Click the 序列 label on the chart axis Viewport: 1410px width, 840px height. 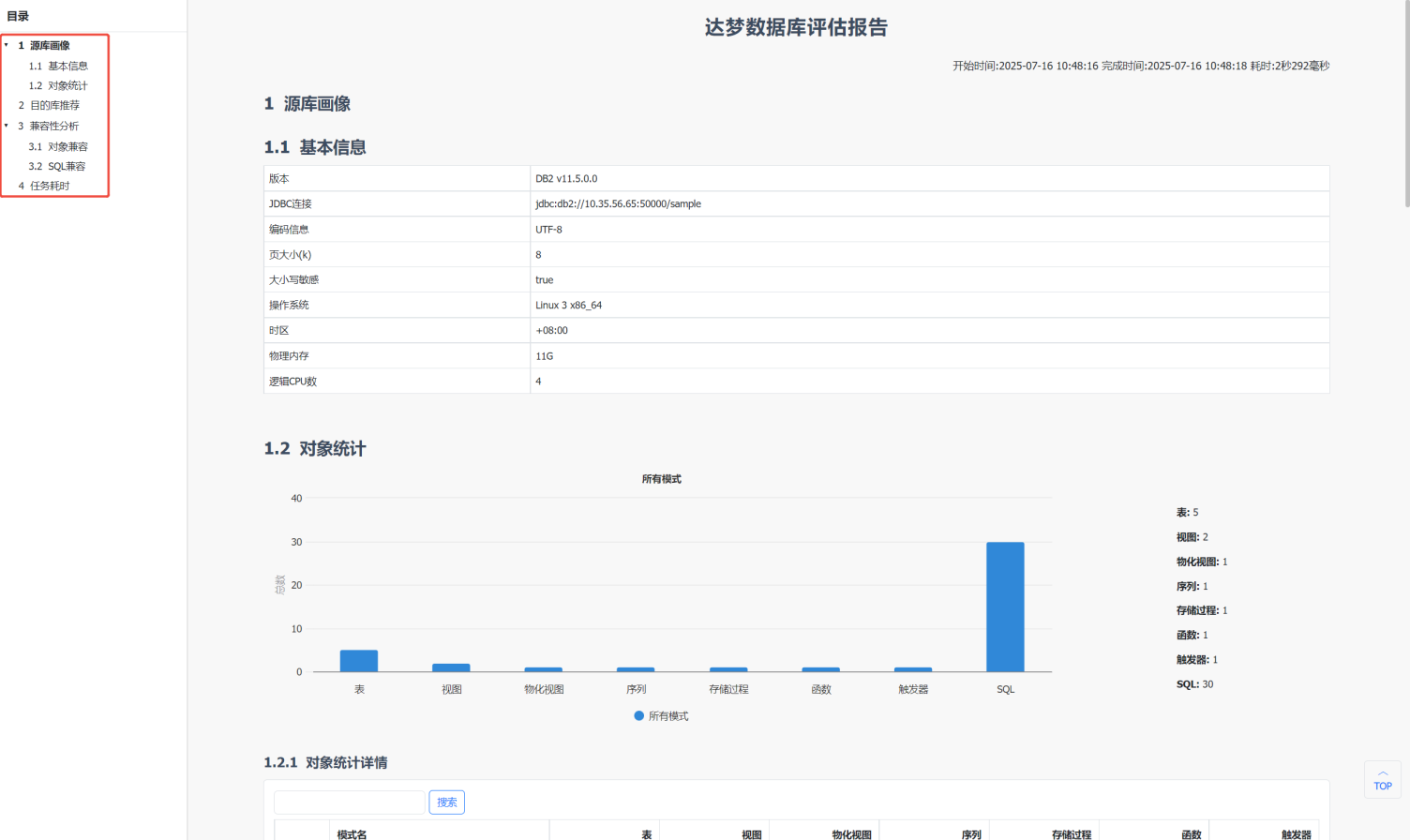point(637,689)
